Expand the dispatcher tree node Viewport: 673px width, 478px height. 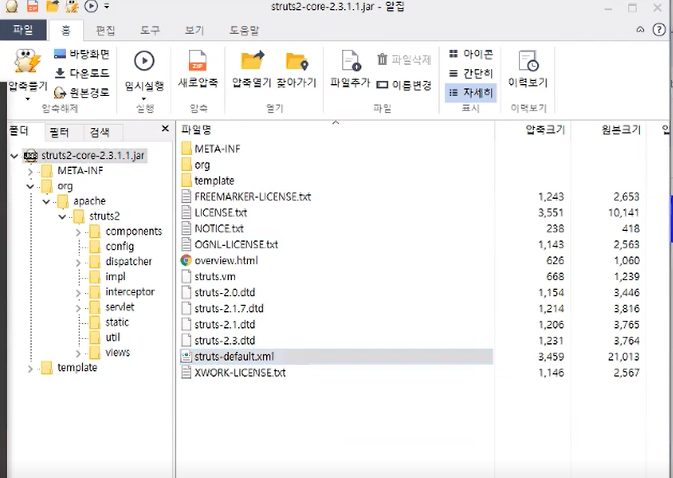click(78, 262)
